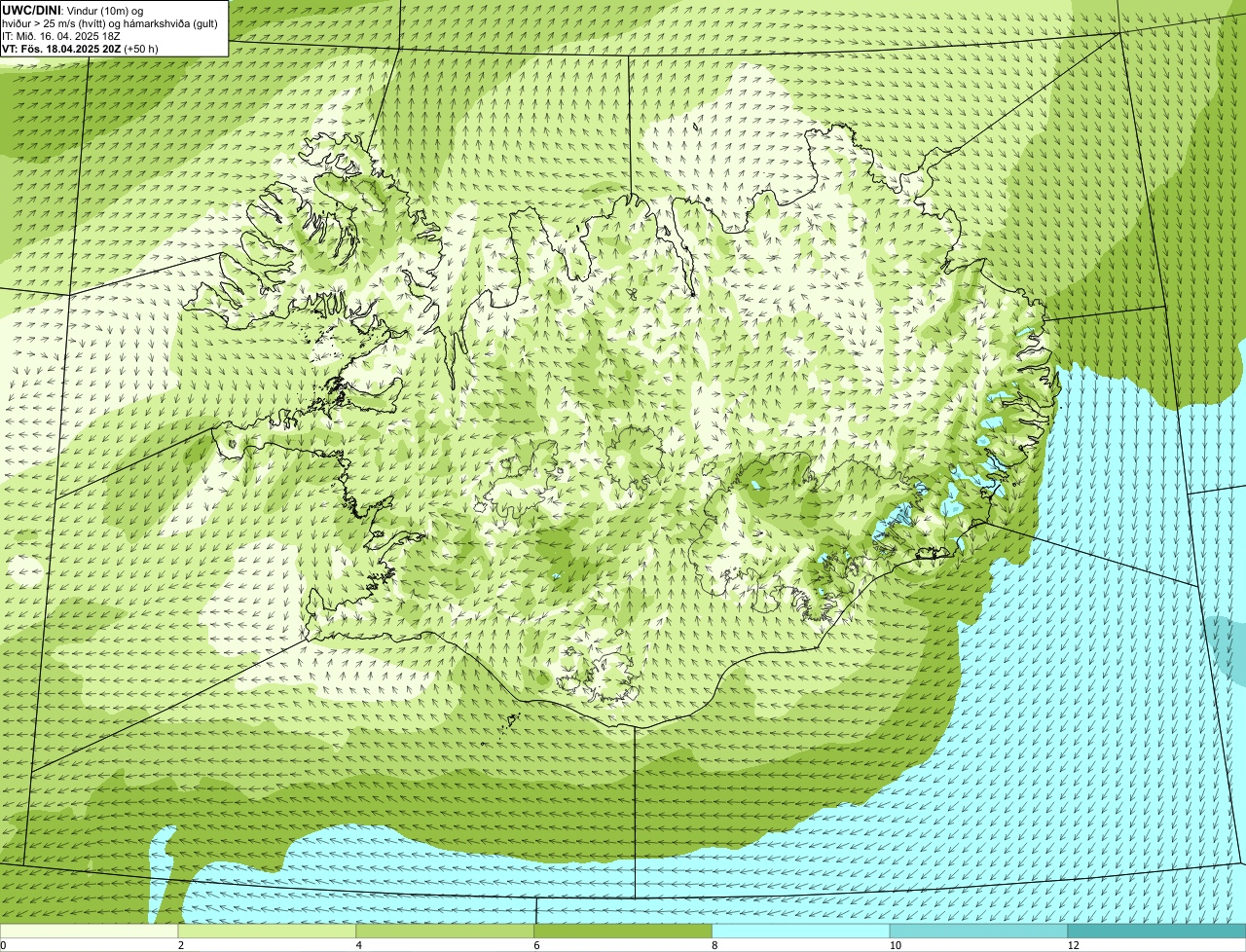Click the 8–10 m/s light cyan legend swatch

coord(803,931)
